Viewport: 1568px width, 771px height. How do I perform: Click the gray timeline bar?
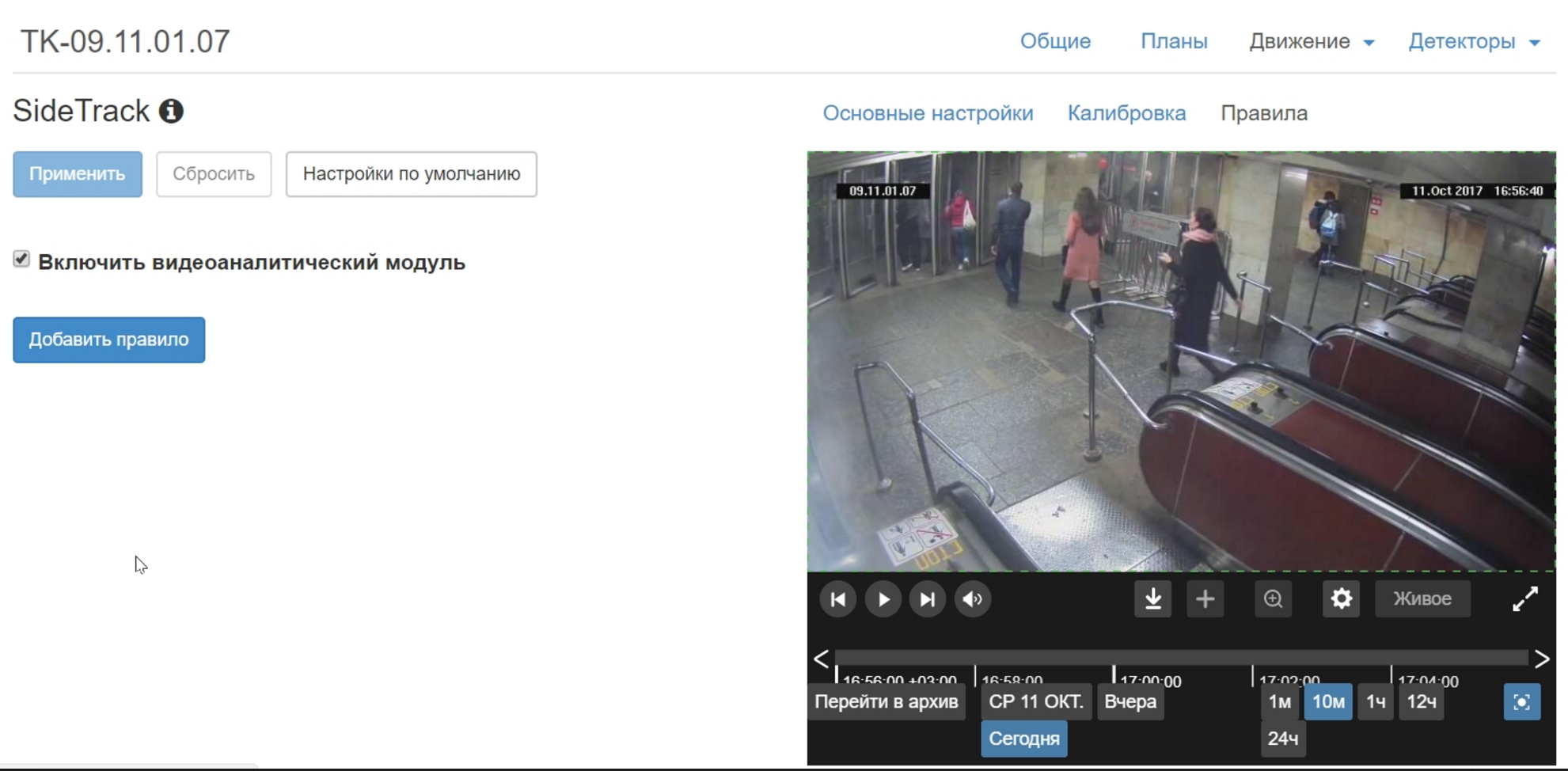1182,657
